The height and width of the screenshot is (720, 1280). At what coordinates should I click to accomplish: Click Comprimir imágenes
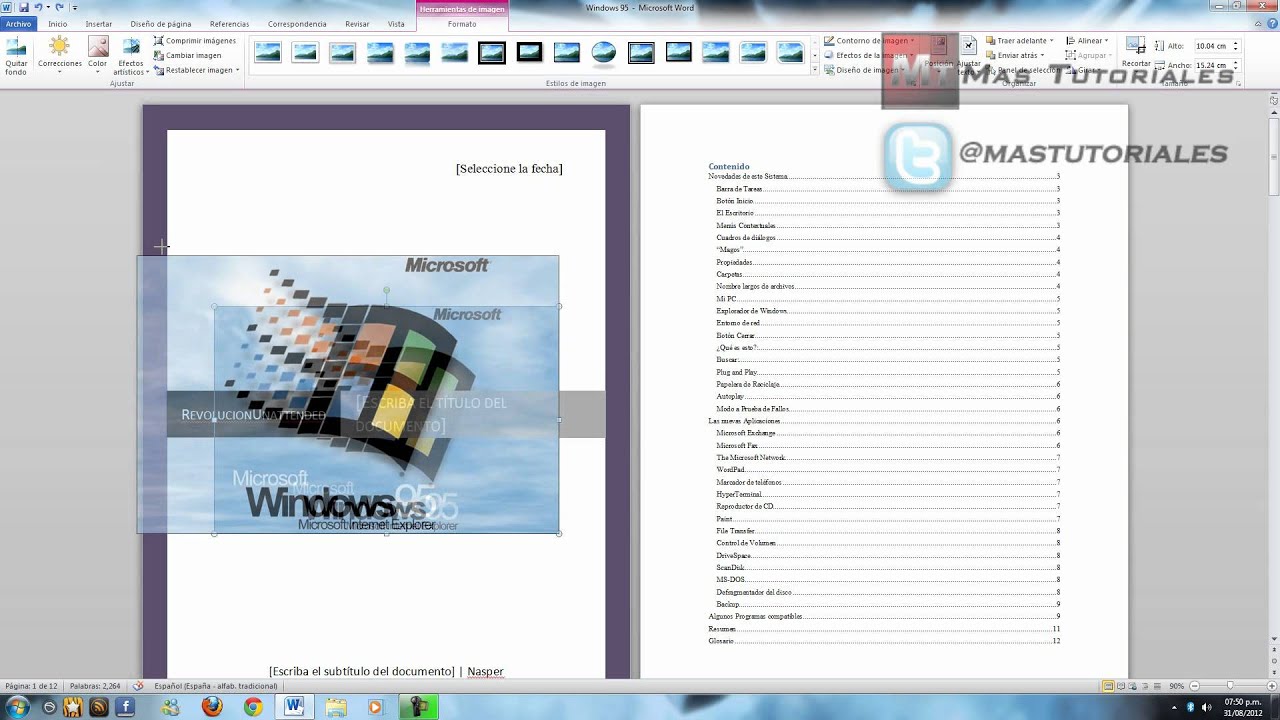[x=195, y=41]
